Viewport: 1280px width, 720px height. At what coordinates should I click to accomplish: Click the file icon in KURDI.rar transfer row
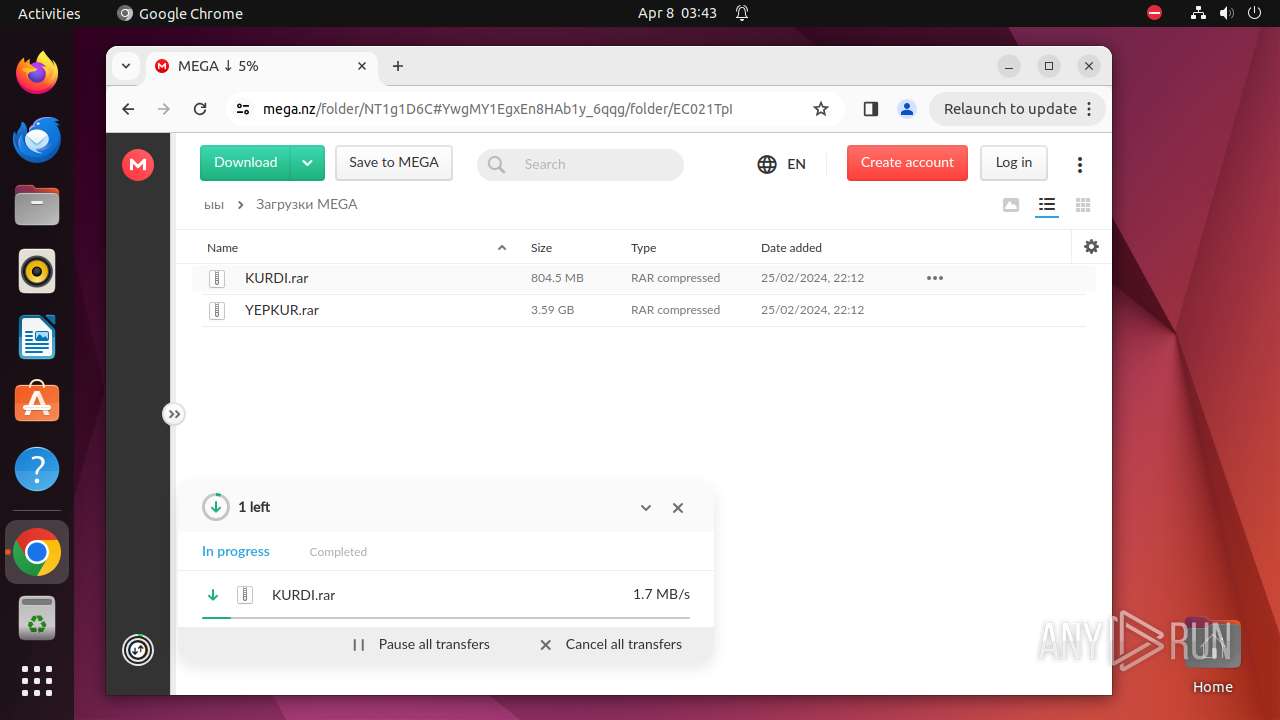245,595
